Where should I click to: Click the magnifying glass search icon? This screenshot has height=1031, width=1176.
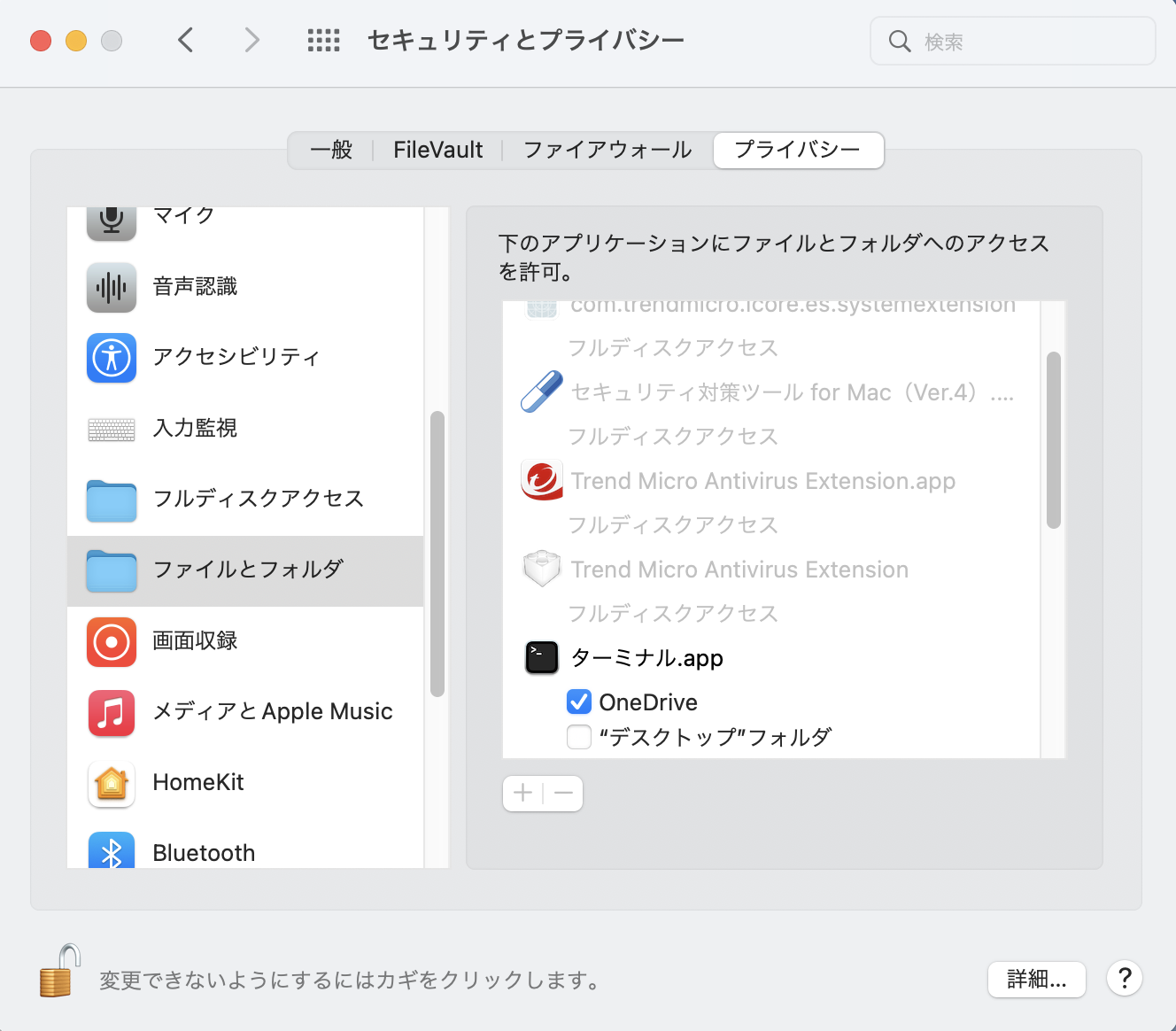pos(900,41)
